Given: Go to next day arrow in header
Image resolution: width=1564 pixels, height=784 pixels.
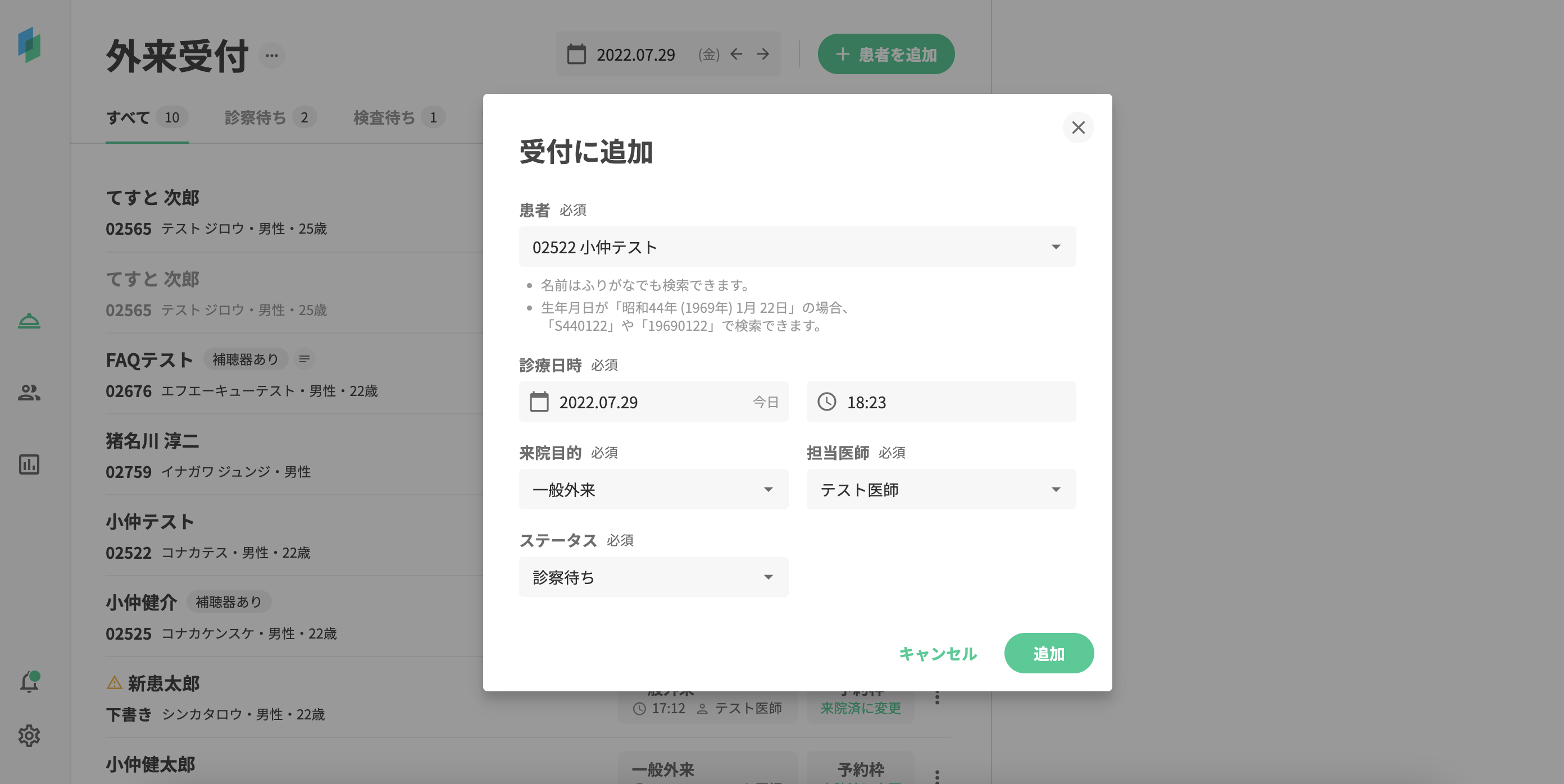Looking at the screenshot, I should (763, 54).
